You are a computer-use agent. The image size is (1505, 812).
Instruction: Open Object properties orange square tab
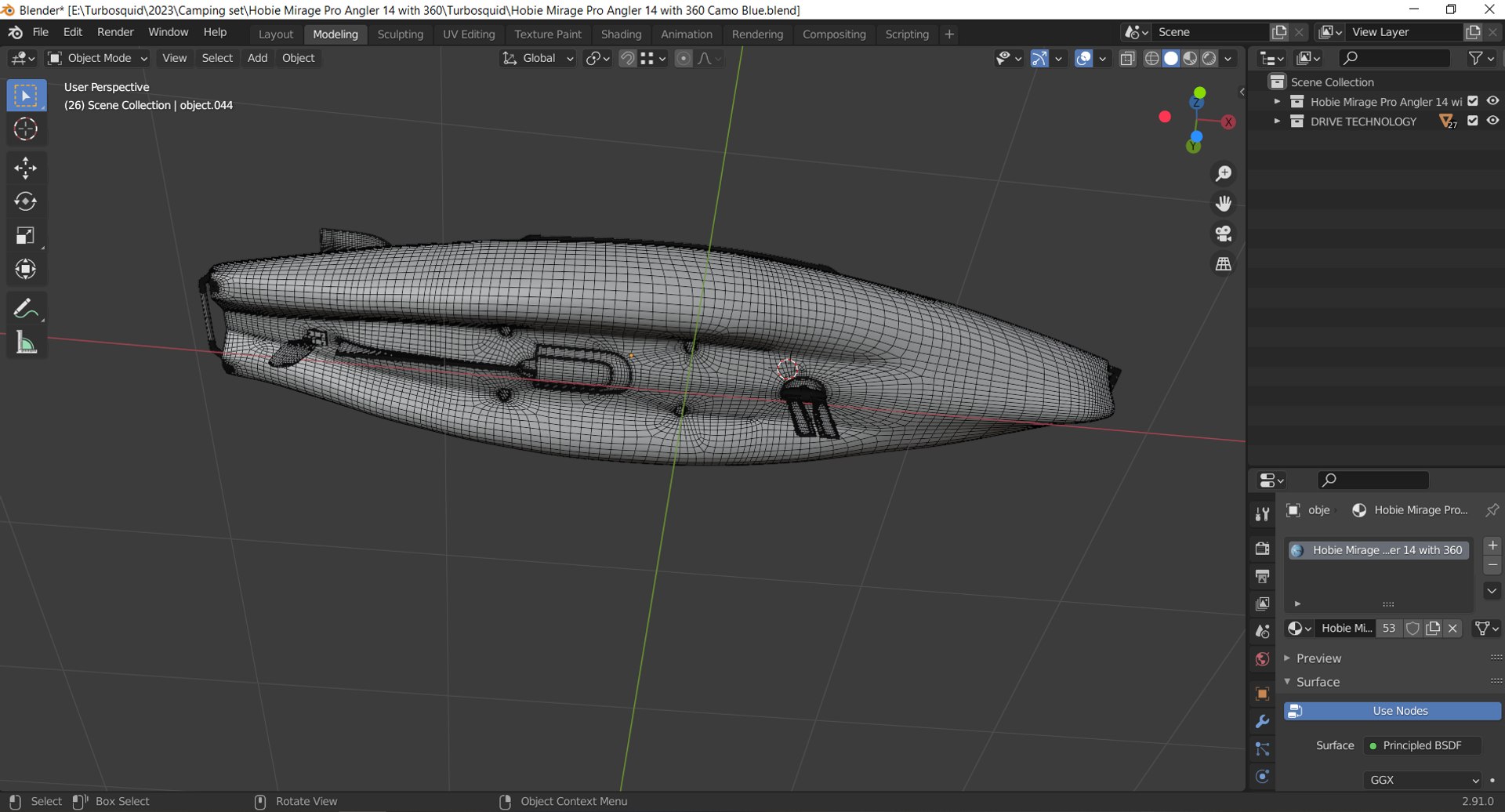[x=1262, y=694]
